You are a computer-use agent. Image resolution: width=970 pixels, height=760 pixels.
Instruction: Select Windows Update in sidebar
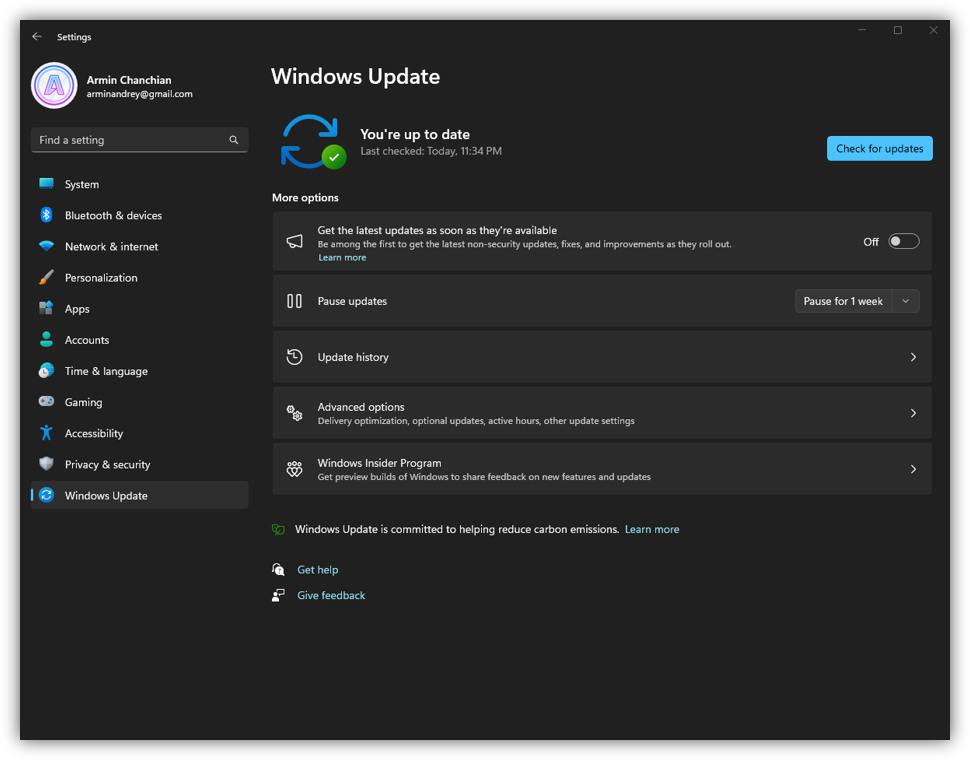point(140,495)
